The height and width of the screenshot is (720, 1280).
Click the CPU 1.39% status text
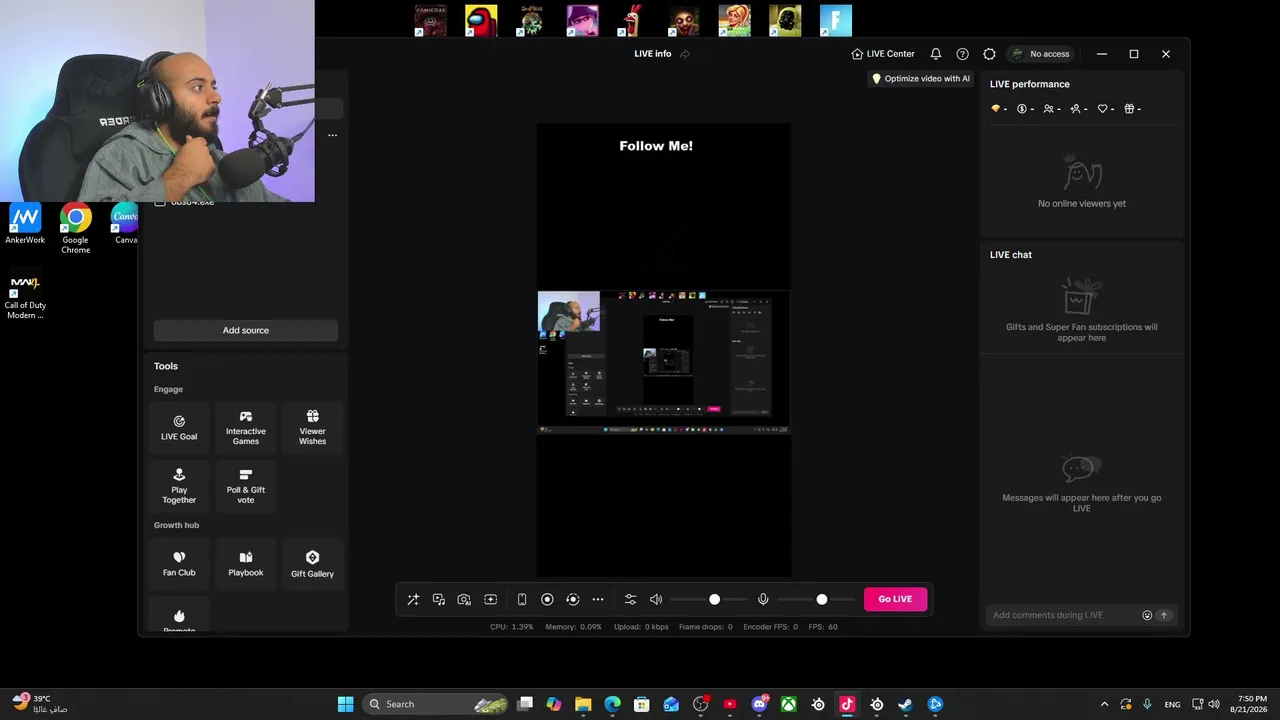click(x=511, y=627)
